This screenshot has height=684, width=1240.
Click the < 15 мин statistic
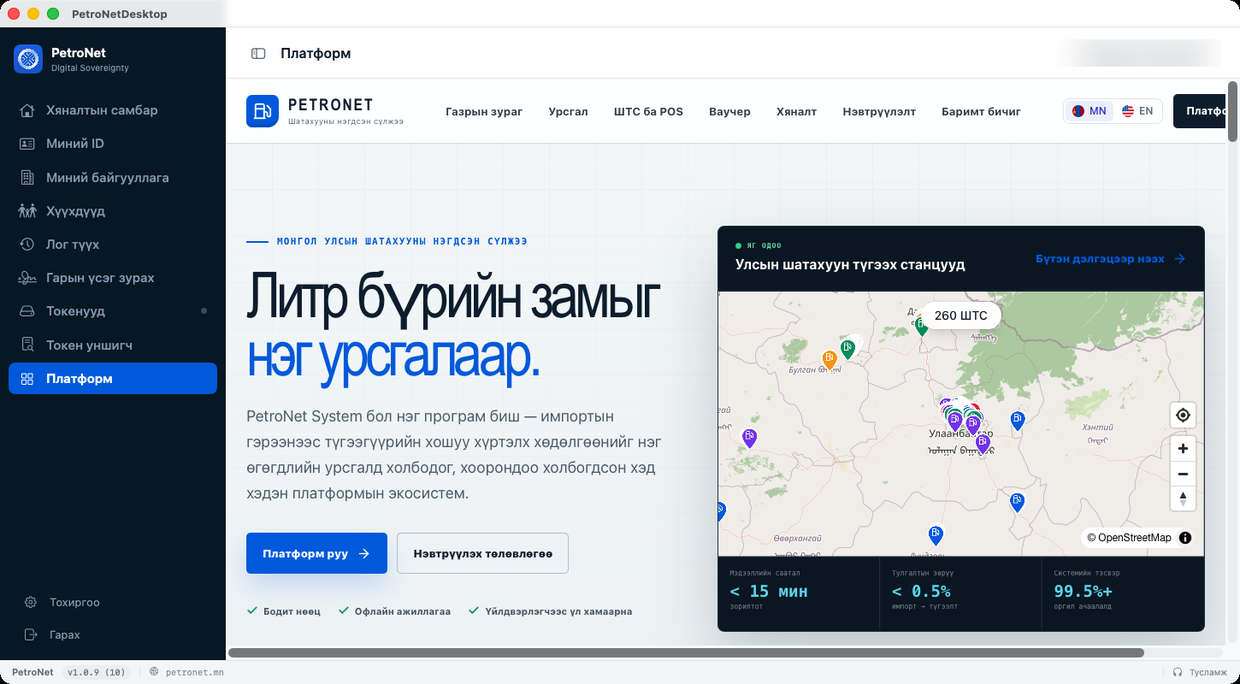point(769,591)
